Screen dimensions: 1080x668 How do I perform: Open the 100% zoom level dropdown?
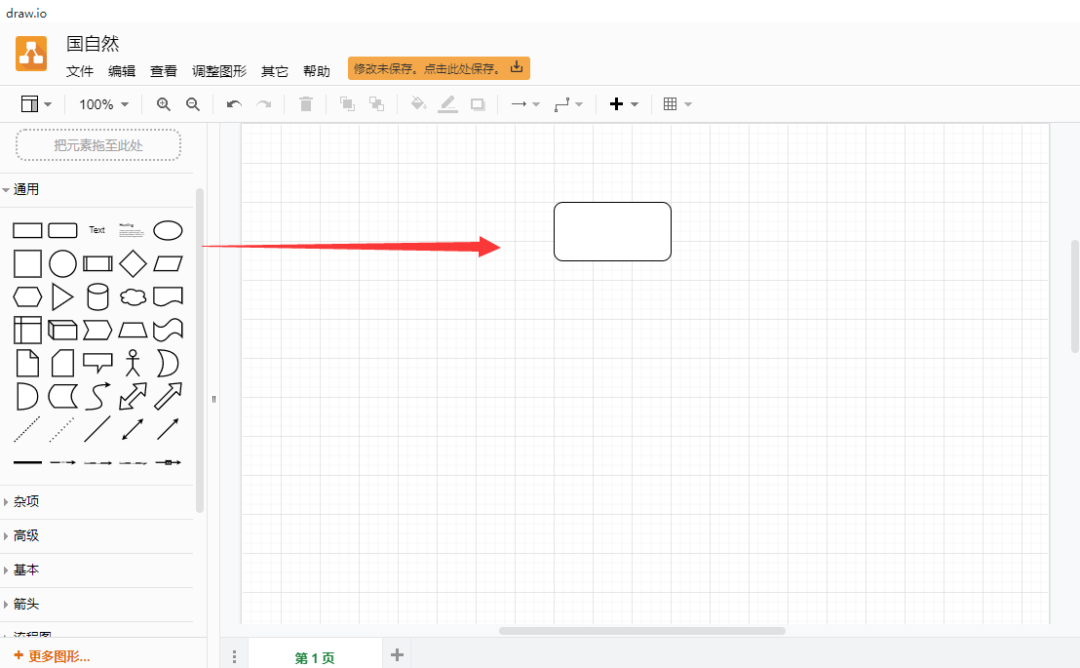click(104, 104)
